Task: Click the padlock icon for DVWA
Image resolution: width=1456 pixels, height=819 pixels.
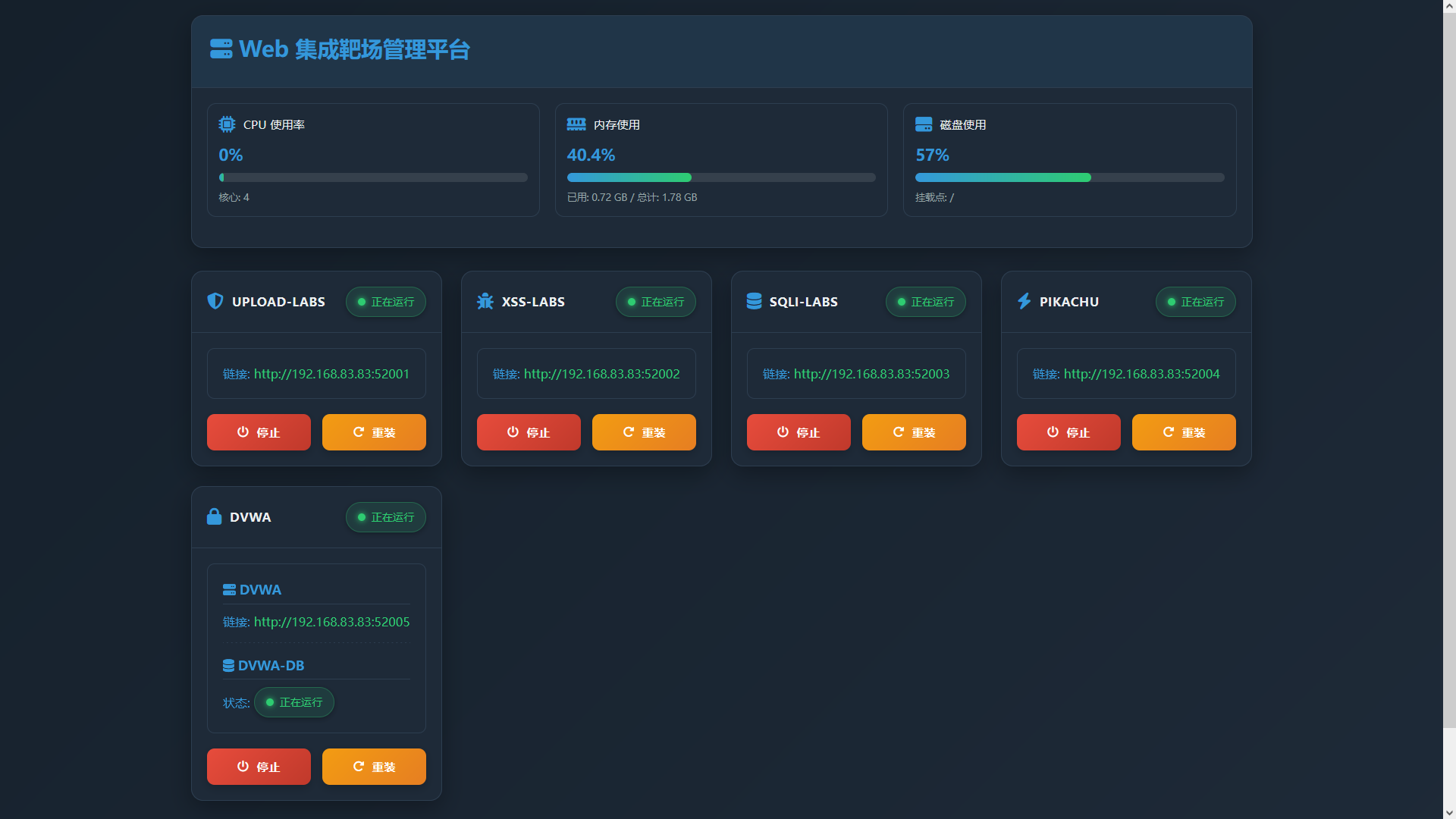Action: click(215, 516)
